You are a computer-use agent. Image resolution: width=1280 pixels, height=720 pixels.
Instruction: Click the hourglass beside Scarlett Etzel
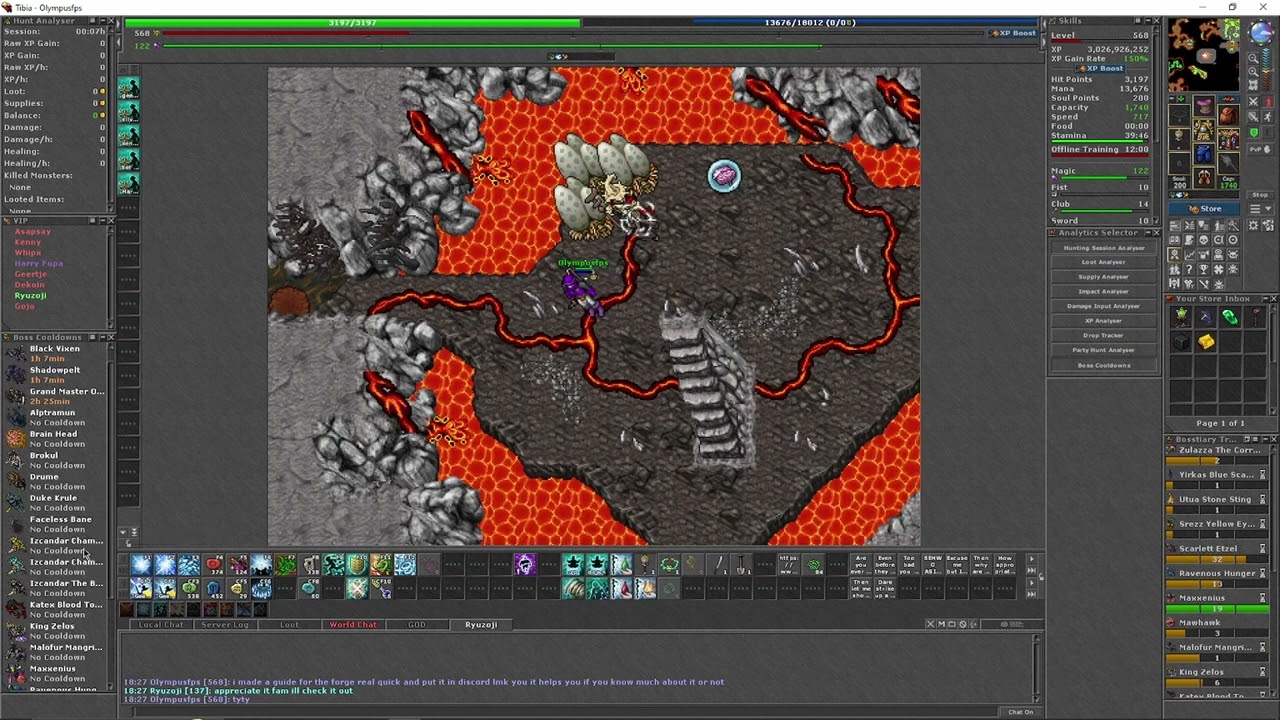[1262, 549]
